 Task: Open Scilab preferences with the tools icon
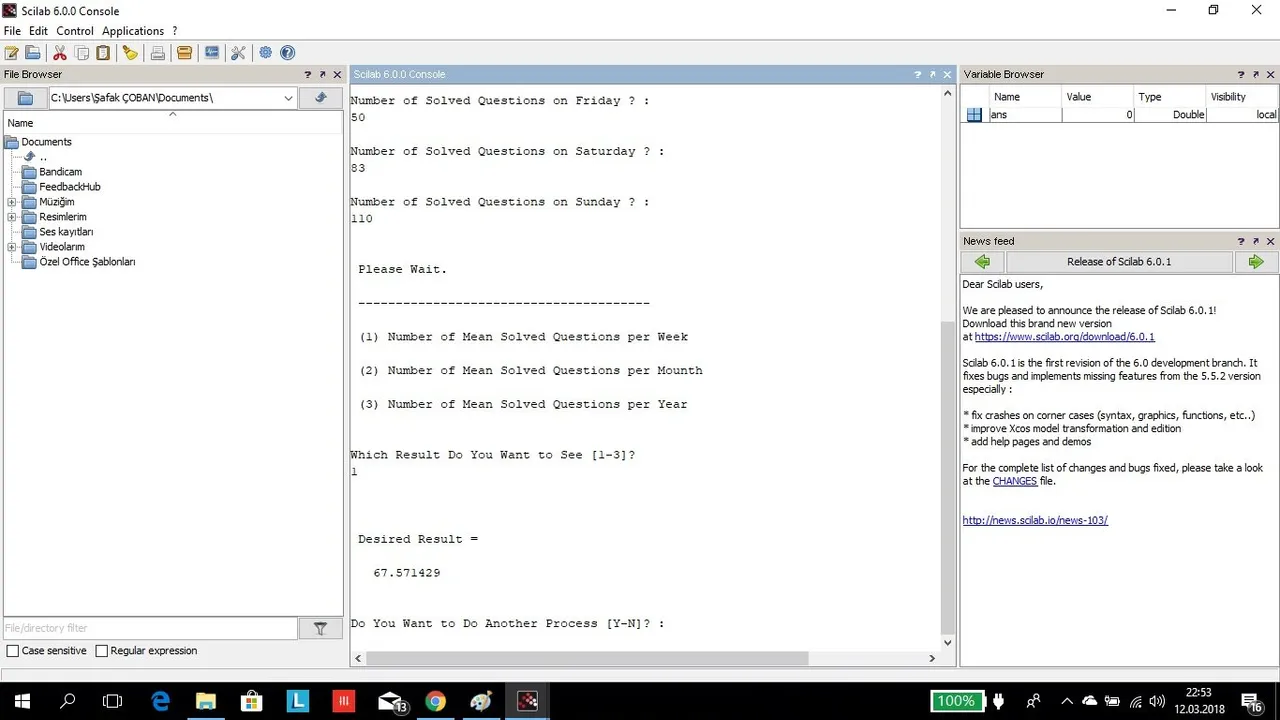click(238, 53)
